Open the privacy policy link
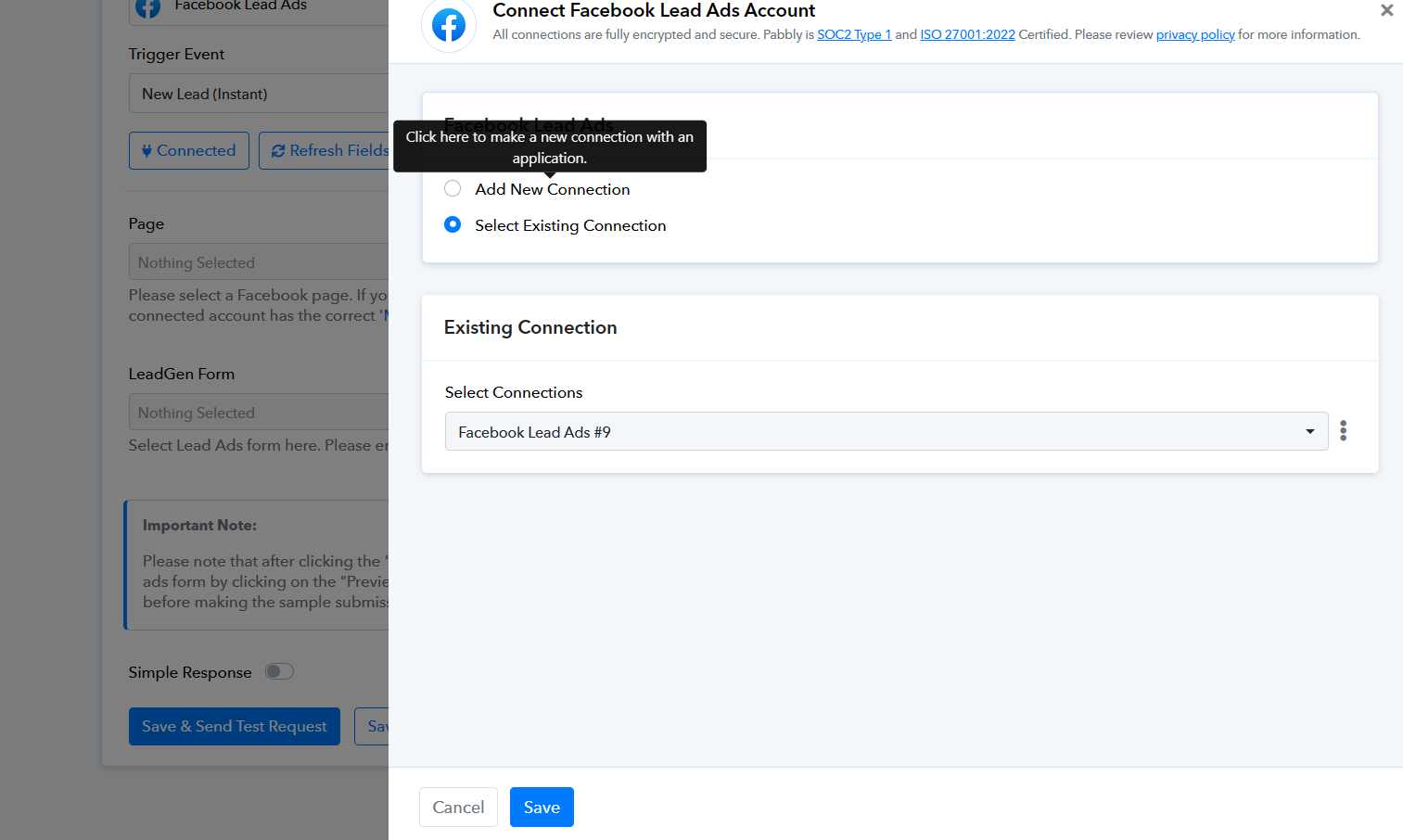 pyautogui.click(x=1195, y=34)
